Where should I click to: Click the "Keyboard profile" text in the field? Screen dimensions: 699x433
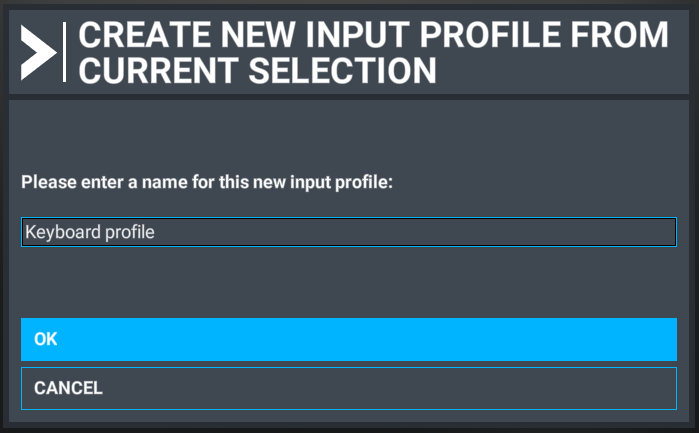(90, 232)
